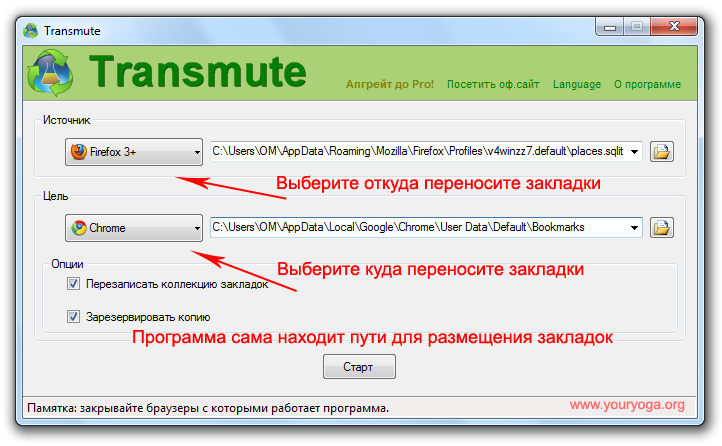Open 'О программе' about link
Viewport: 722px width, 446px height.
point(647,84)
